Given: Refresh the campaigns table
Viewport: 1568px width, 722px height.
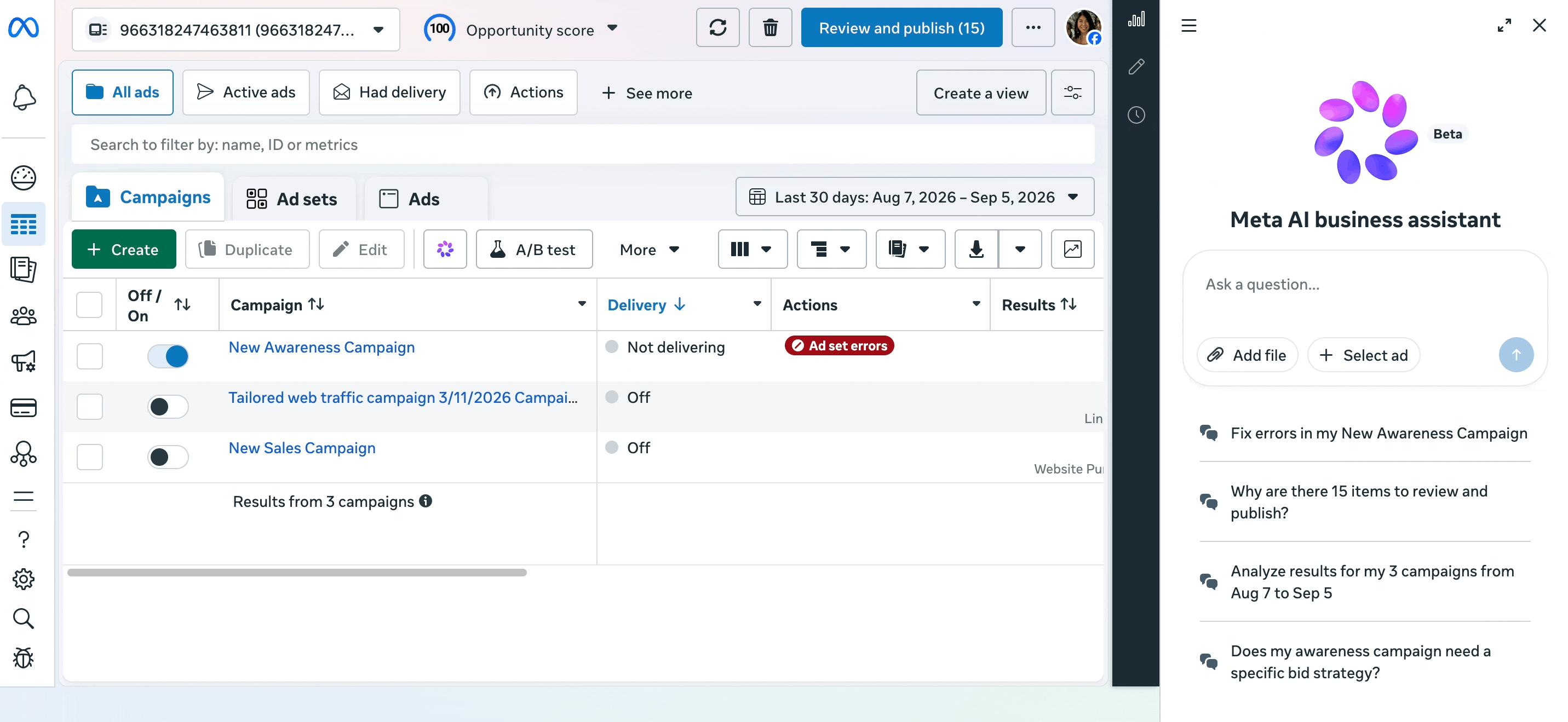Looking at the screenshot, I should tap(717, 27).
